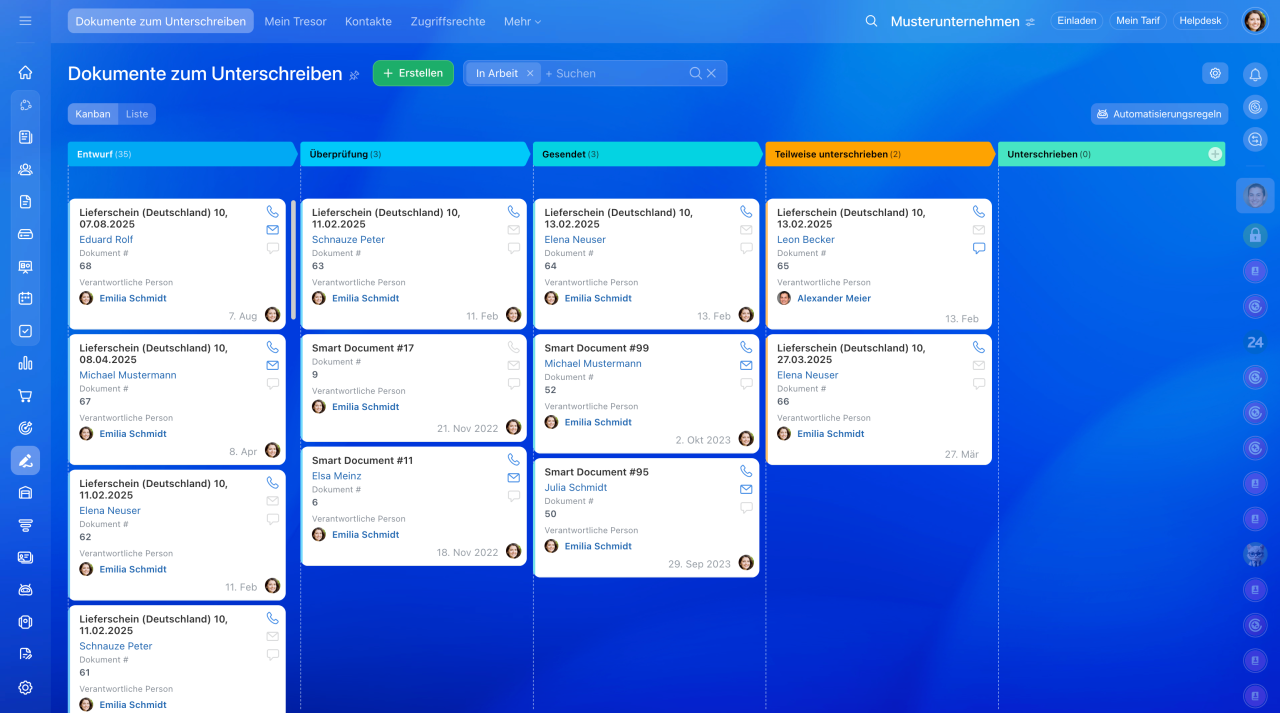
Task: Open contact link Julia Schmidt
Action: (576, 488)
